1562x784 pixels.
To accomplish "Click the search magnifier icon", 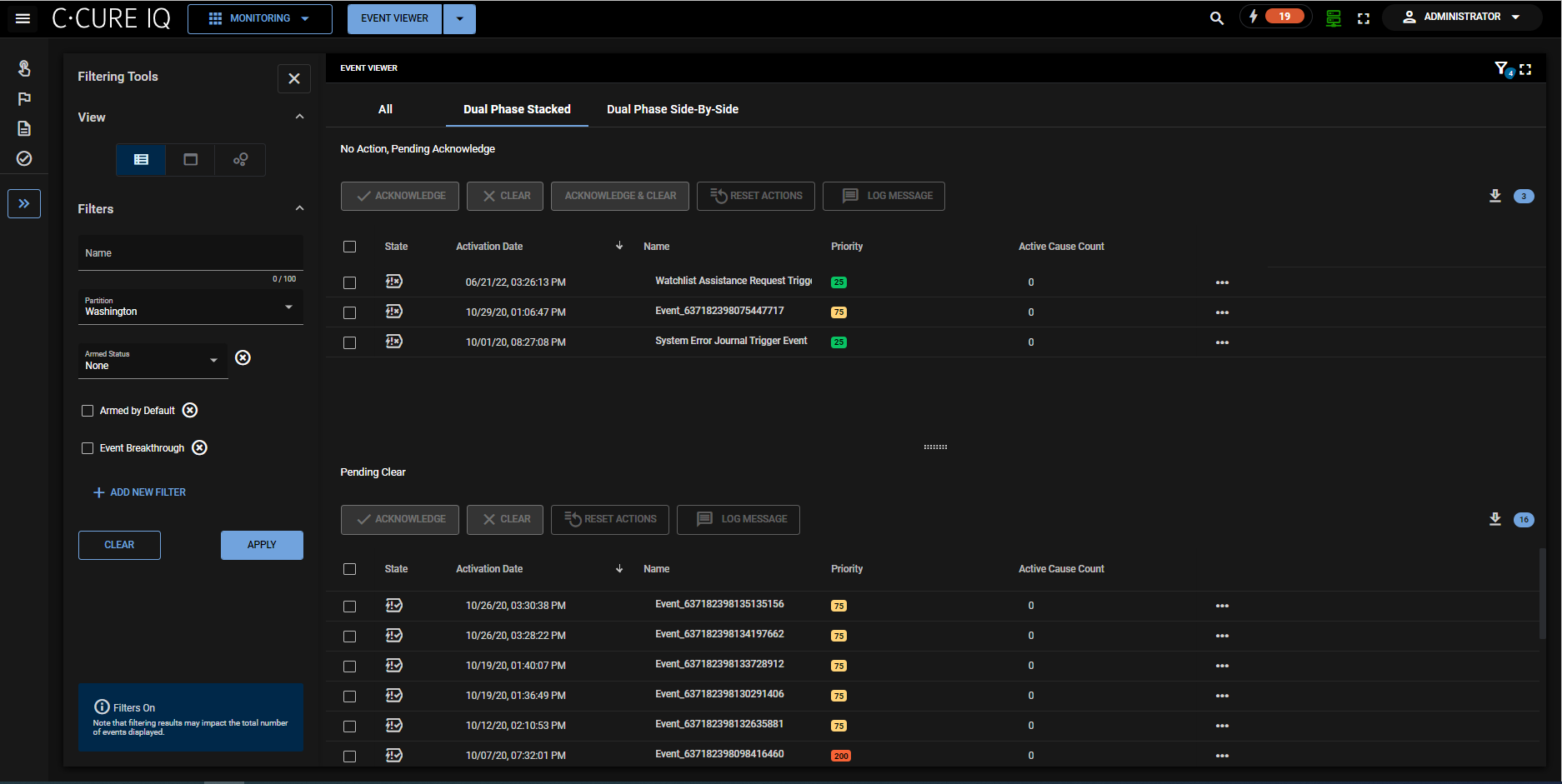I will point(1216,18).
